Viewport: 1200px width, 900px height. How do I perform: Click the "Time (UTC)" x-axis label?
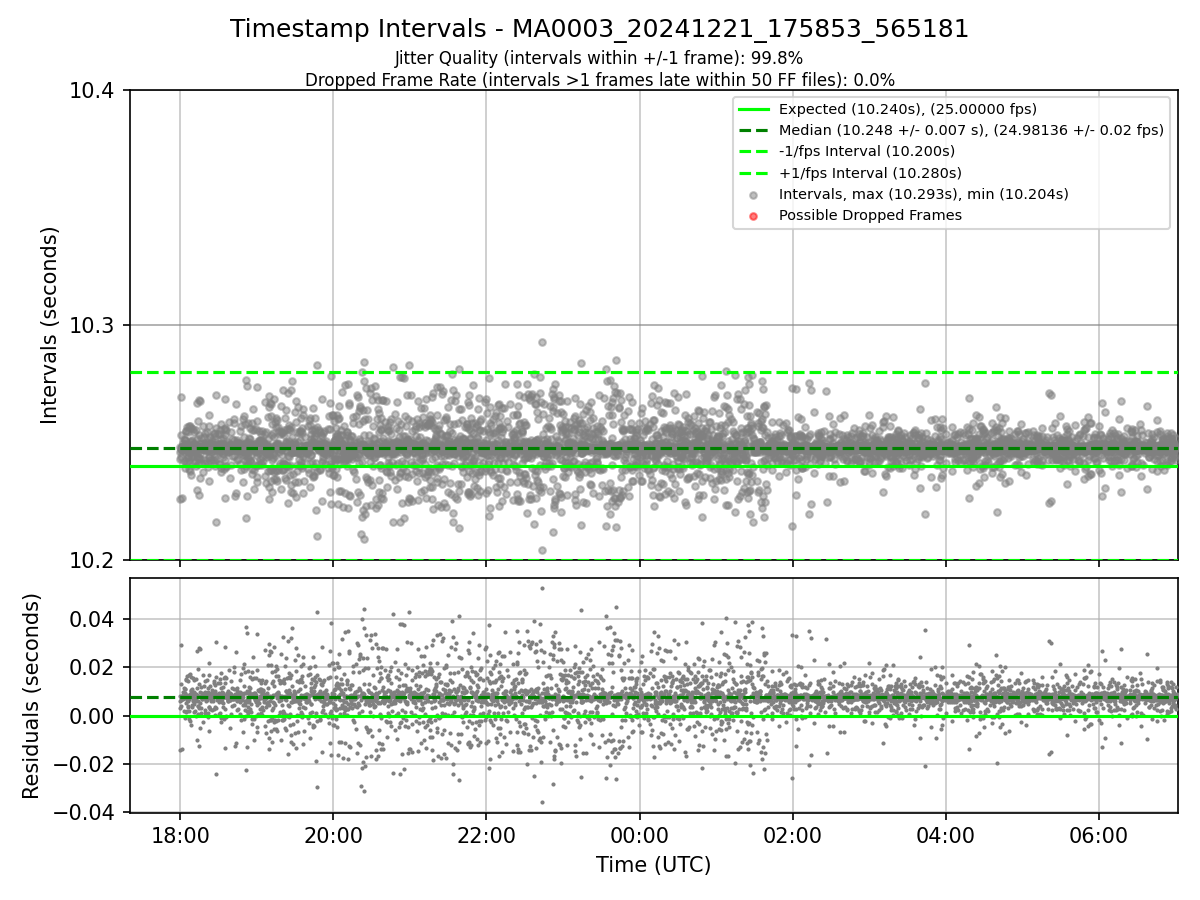click(653, 865)
